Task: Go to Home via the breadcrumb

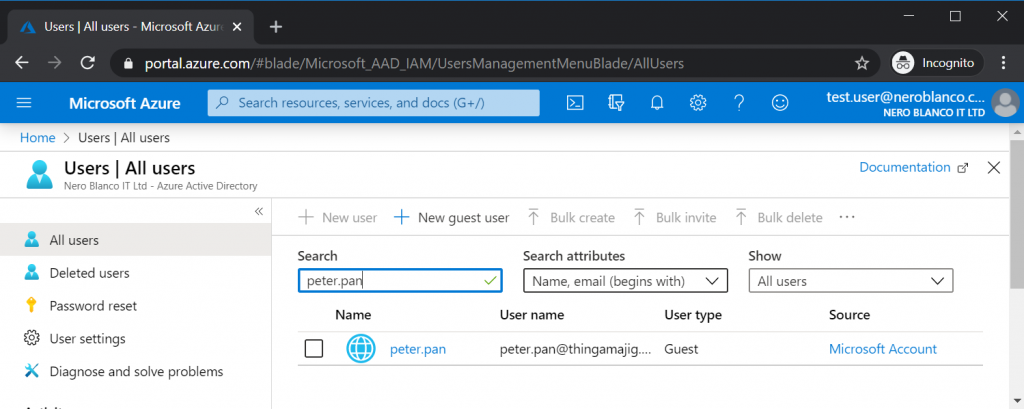Action: point(38,138)
